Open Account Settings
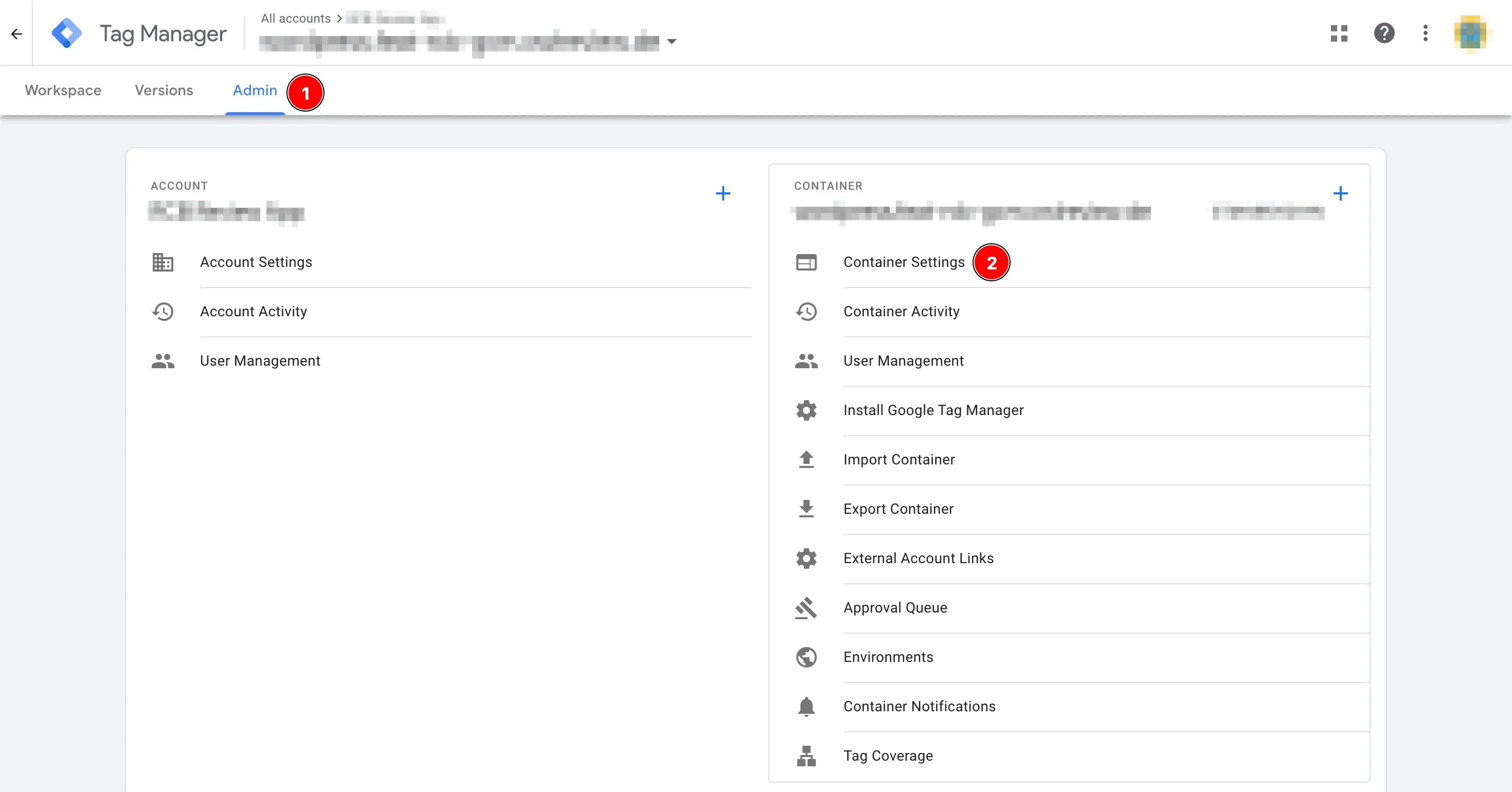 tap(256, 262)
